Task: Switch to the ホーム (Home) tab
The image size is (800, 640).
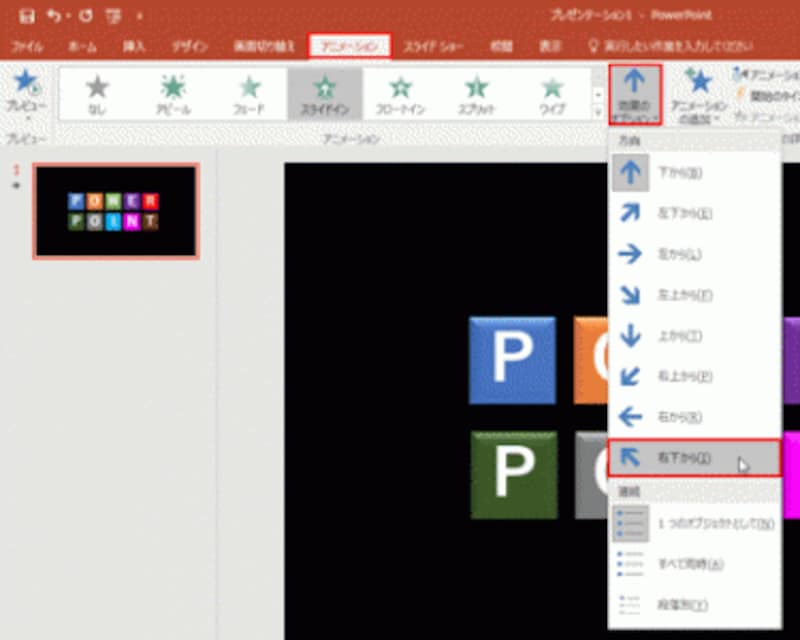Action: pyautogui.click(x=82, y=47)
